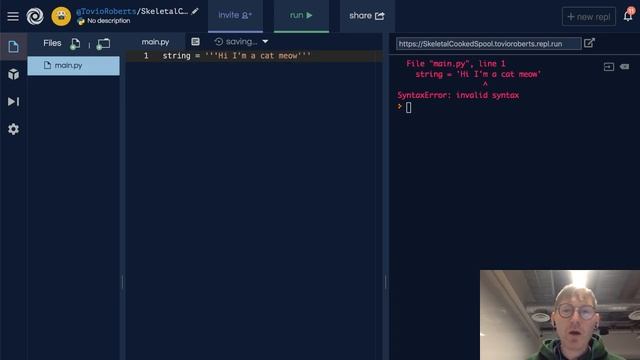Add a new folder
640x360 pixels.
point(103,44)
